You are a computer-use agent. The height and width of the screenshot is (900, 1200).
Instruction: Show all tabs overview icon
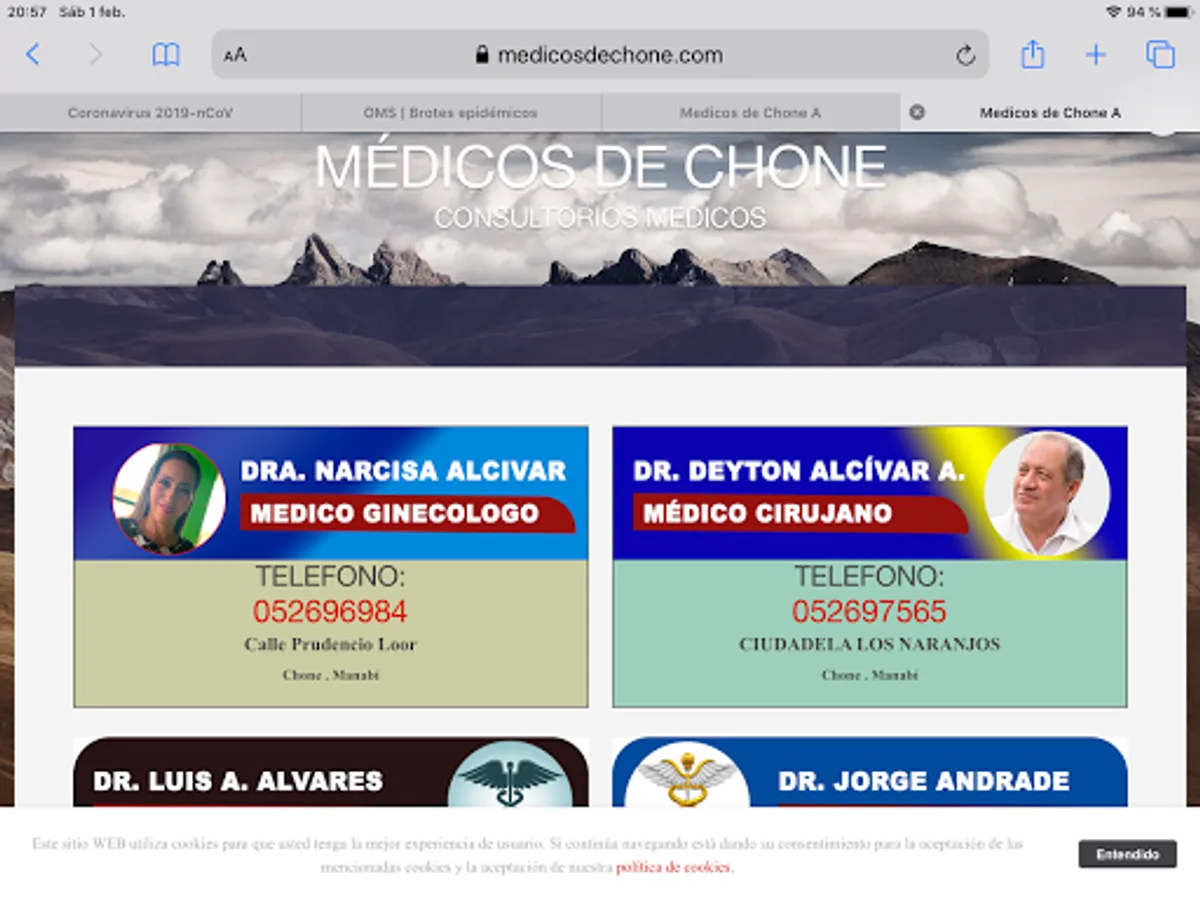click(1160, 55)
